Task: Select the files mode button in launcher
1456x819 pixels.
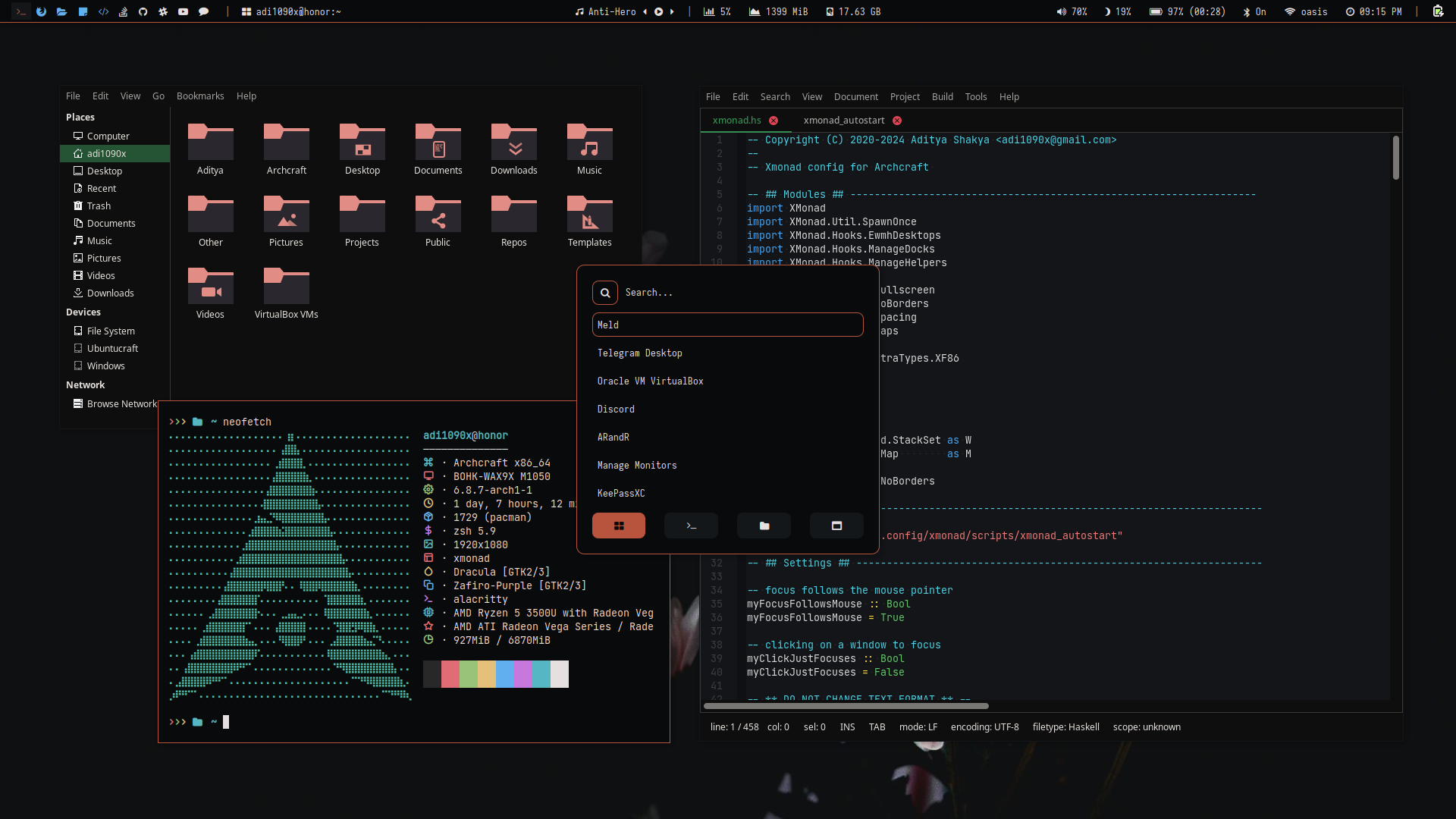Action: (x=764, y=526)
